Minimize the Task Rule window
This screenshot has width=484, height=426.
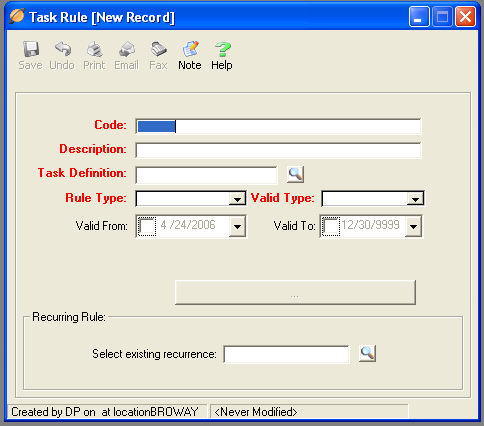tap(419, 16)
